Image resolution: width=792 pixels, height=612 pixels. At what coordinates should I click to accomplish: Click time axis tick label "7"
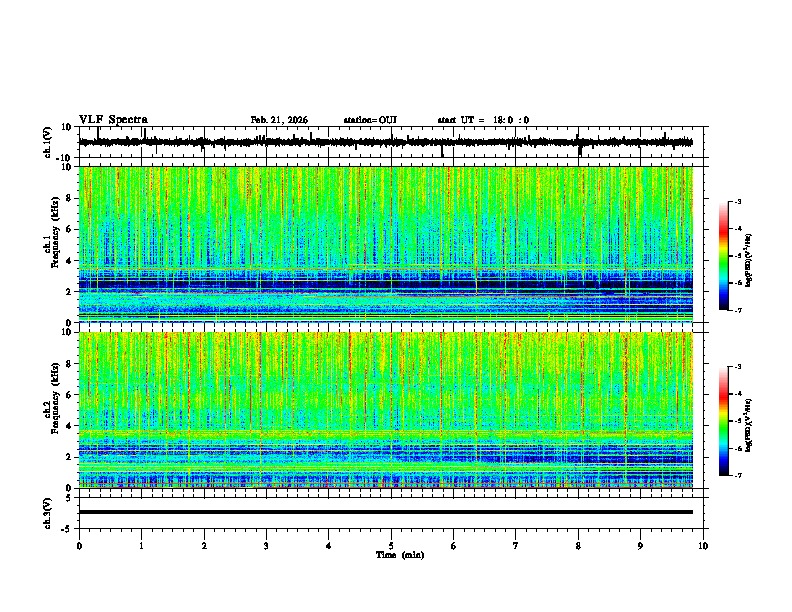516,546
